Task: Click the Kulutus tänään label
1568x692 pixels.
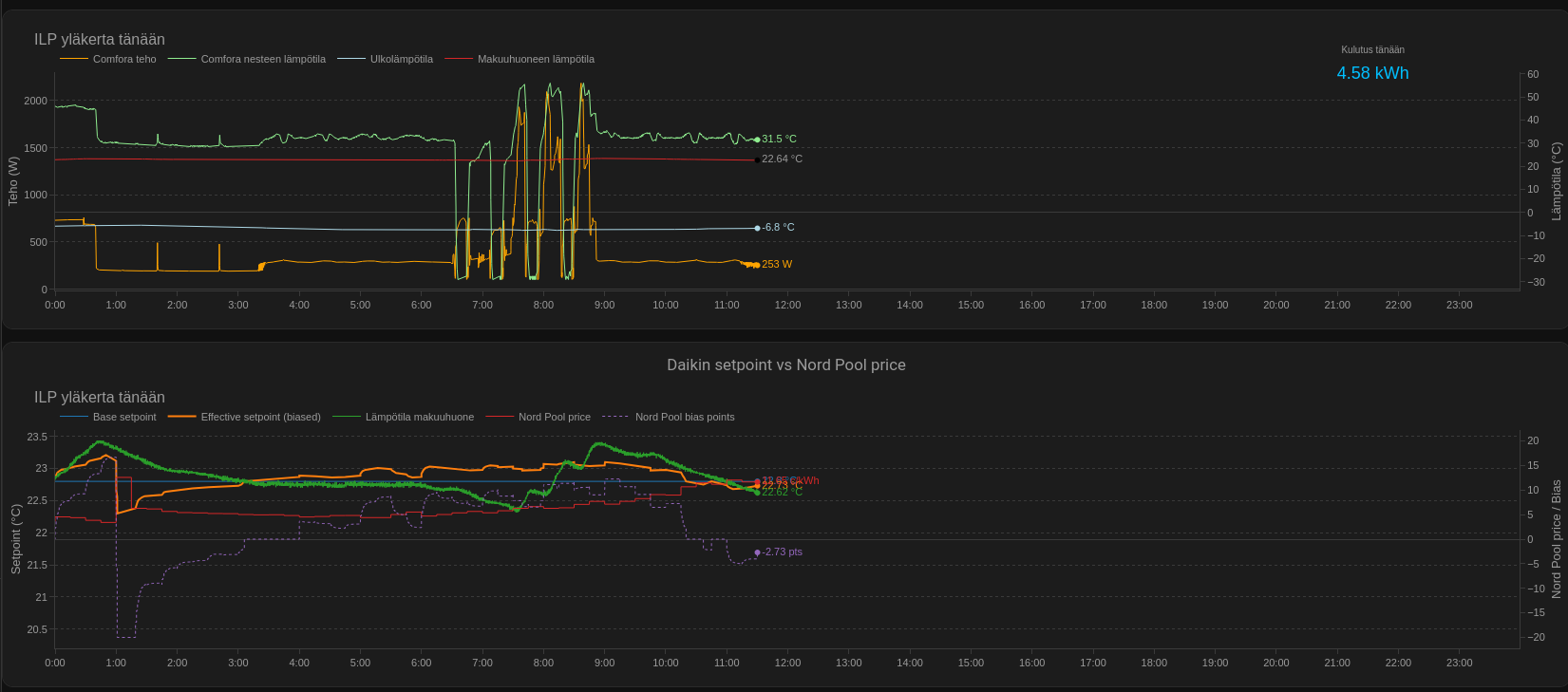Action: pyautogui.click(x=1372, y=49)
